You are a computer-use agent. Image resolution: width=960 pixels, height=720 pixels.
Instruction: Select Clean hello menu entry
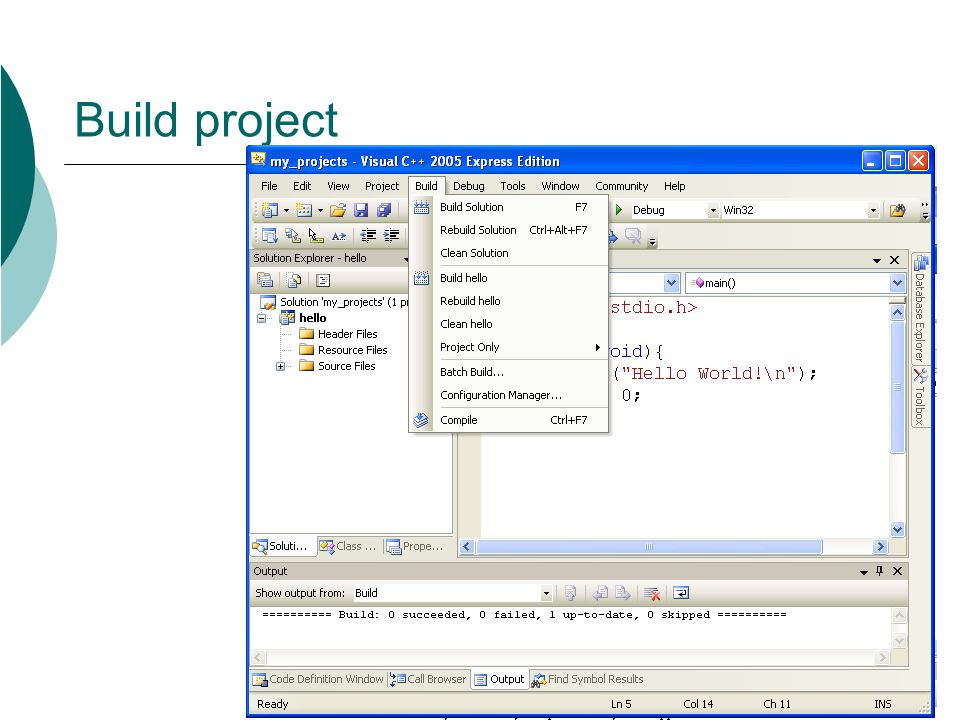tap(508, 324)
